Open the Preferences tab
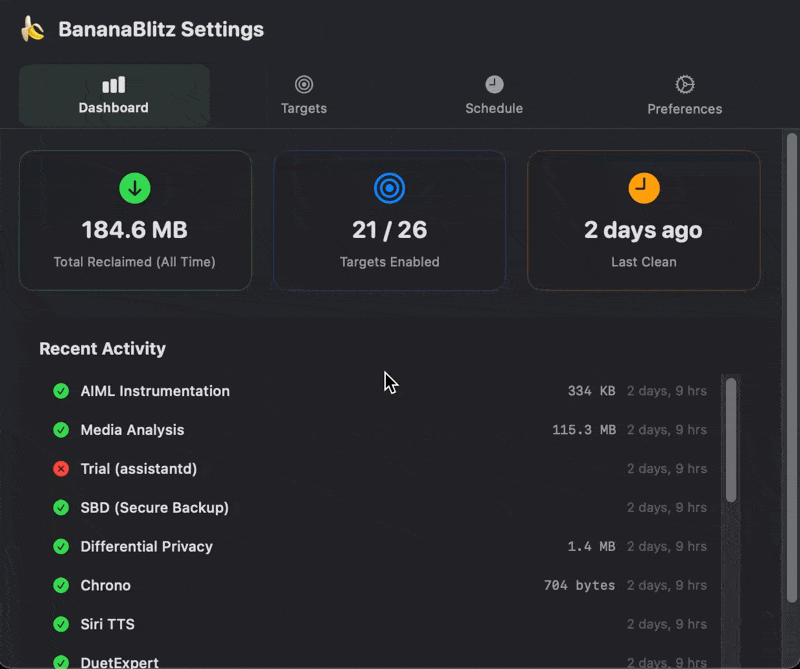Viewport: 800px width, 669px height. click(684, 95)
